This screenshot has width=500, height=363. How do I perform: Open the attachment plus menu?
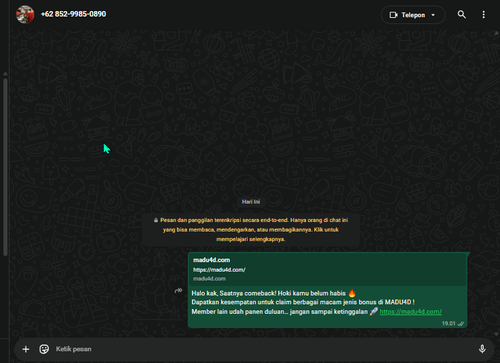click(x=26, y=349)
